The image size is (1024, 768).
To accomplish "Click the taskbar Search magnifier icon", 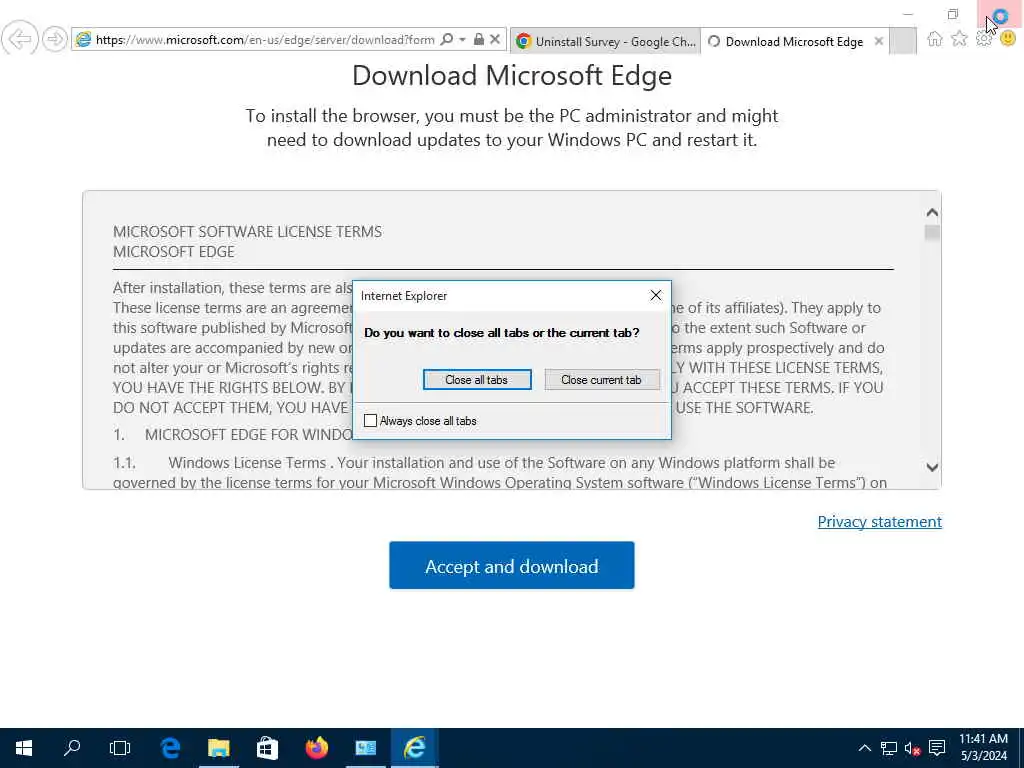I will [72, 748].
